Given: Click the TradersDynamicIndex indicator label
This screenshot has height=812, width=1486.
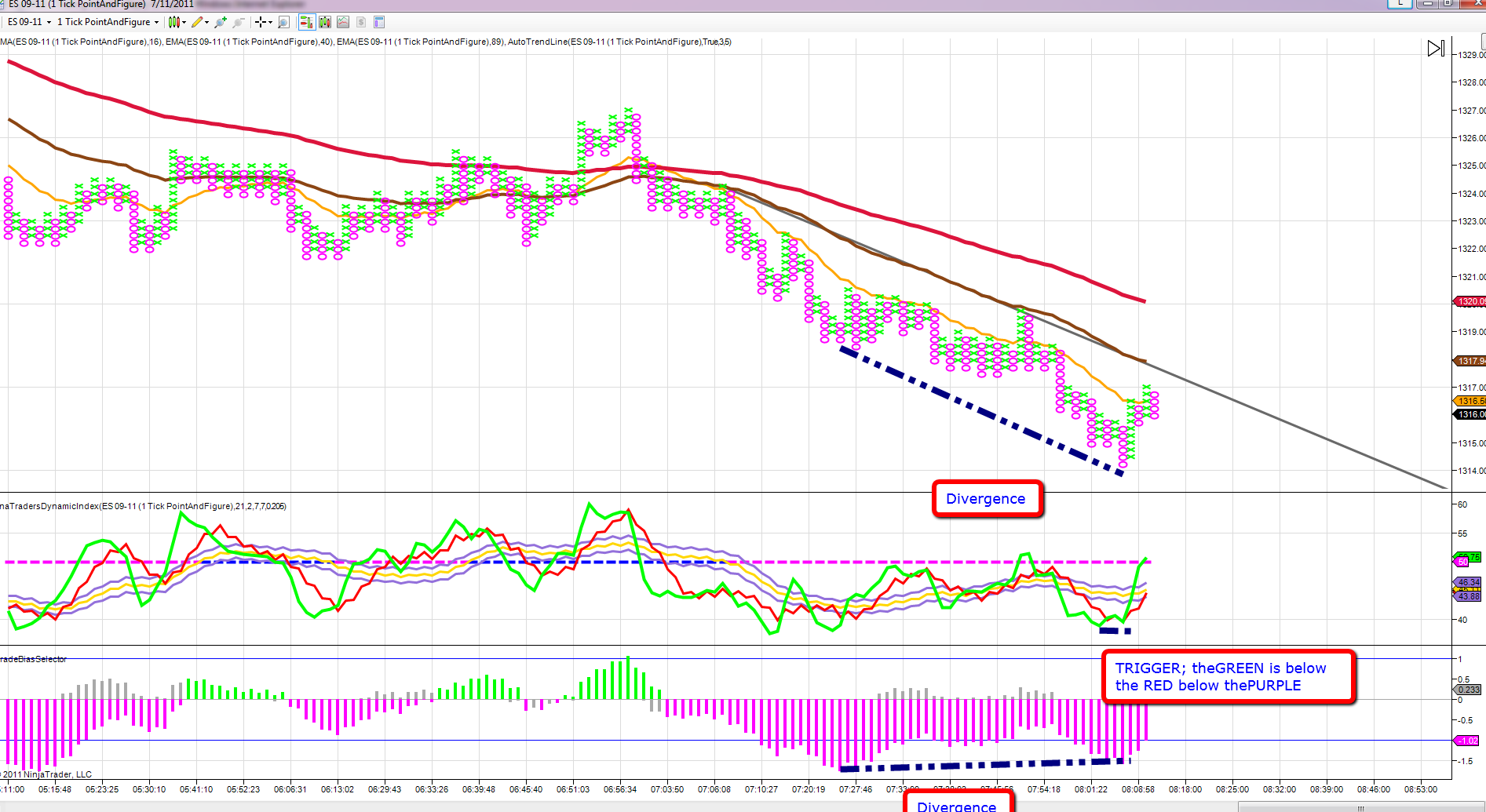Looking at the screenshot, I should [x=143, y=506].
